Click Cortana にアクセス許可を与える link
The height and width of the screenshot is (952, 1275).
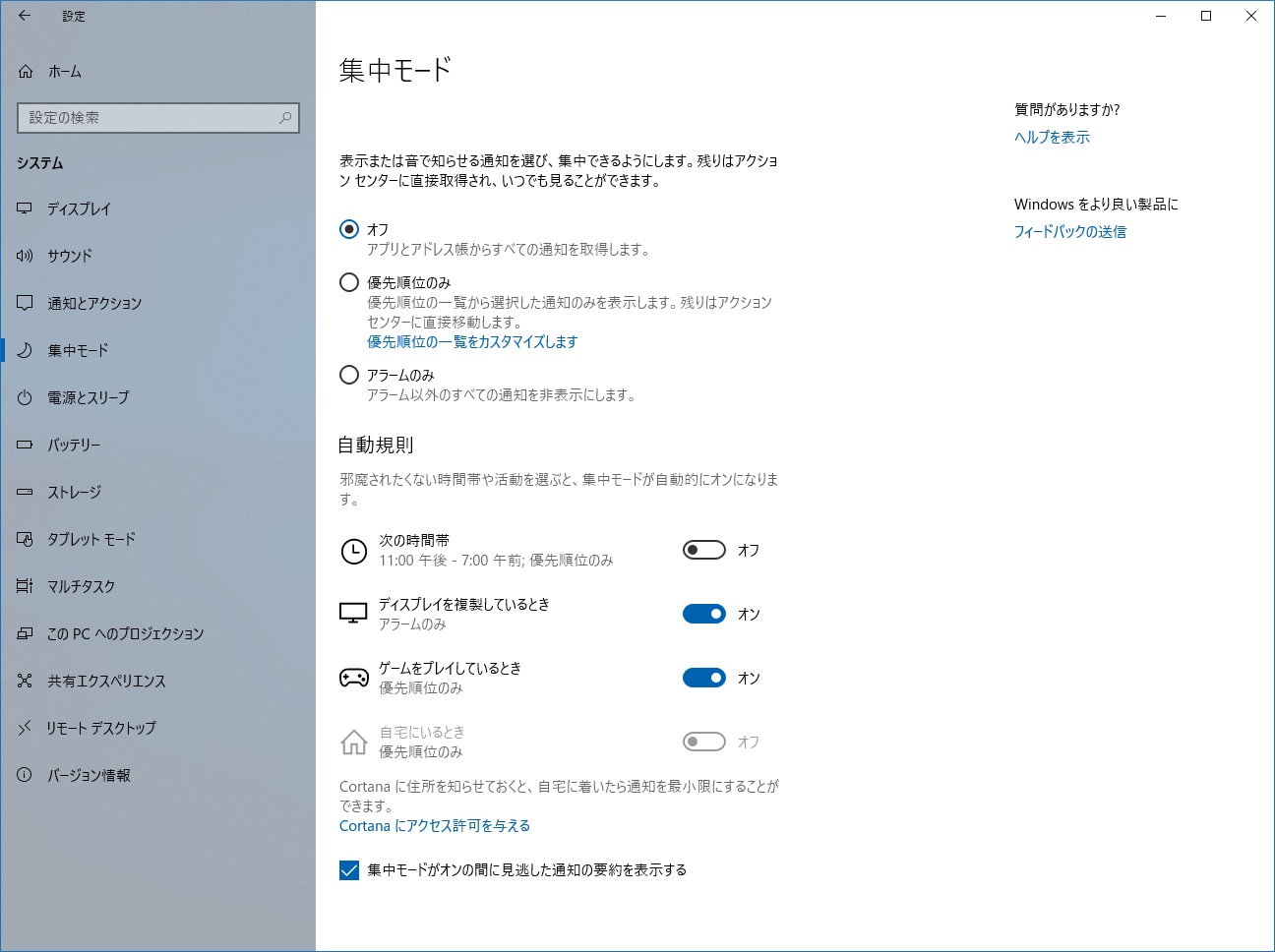(435, 826)
